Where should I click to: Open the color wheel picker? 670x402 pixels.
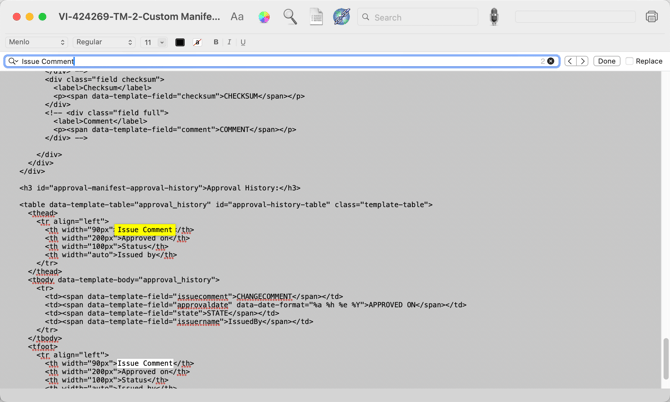click(x=264, y=17)
